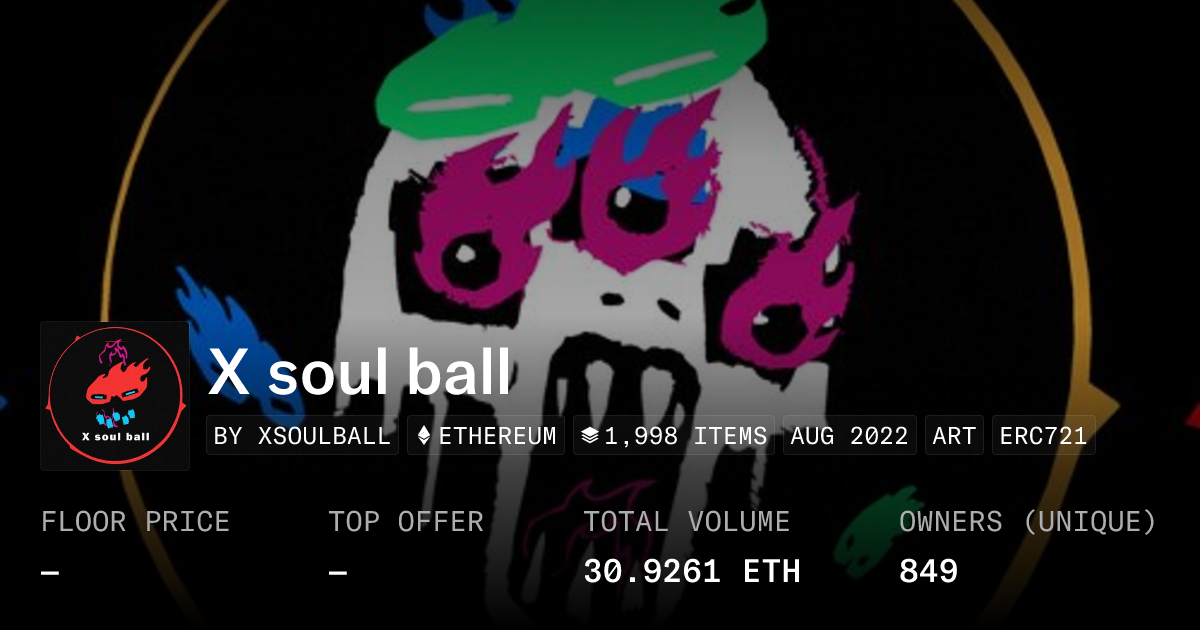Click the OWNERS (UNIQUE) label

(1028, 522)
